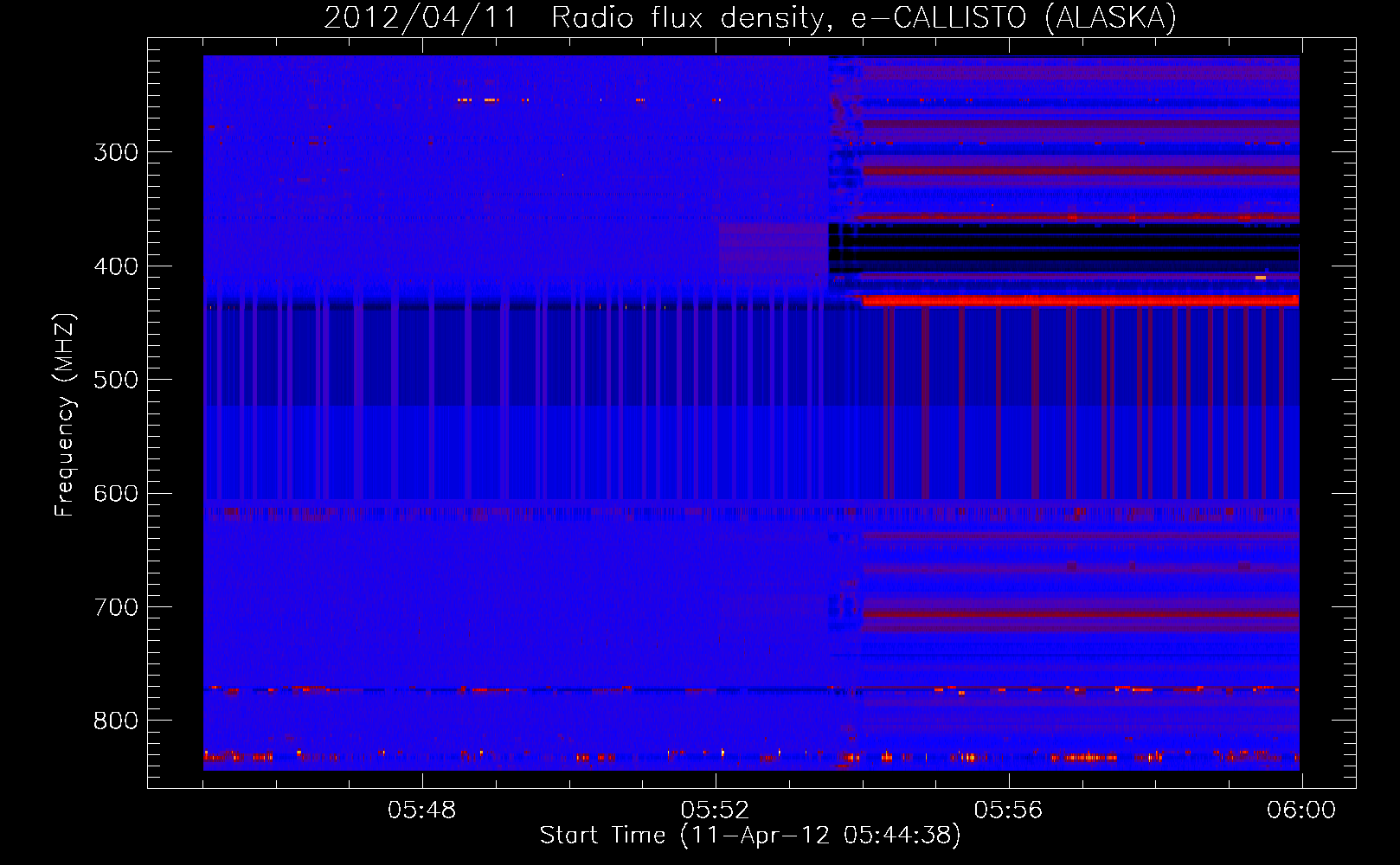Viewport: 1400px width, 865px height.
Task: Click the "Start Time (11-Apr-12 05:44:38)" axis label
Action: tap(750, 836)
